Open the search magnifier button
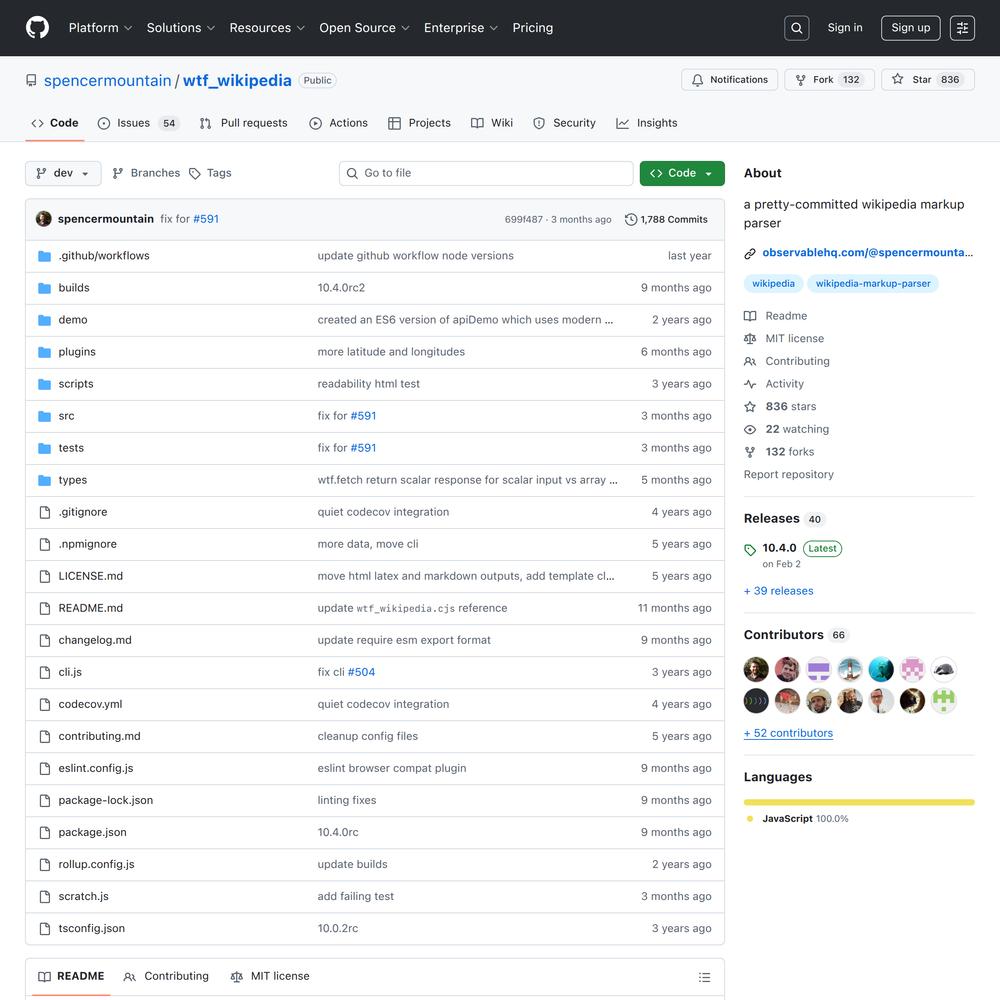The width and height of the screenshot is (1000, 1000). click(x=797, y=28)
